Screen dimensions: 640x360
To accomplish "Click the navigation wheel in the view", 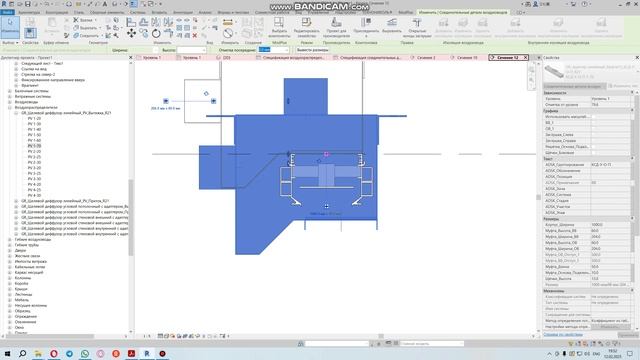I will (531, 69).
